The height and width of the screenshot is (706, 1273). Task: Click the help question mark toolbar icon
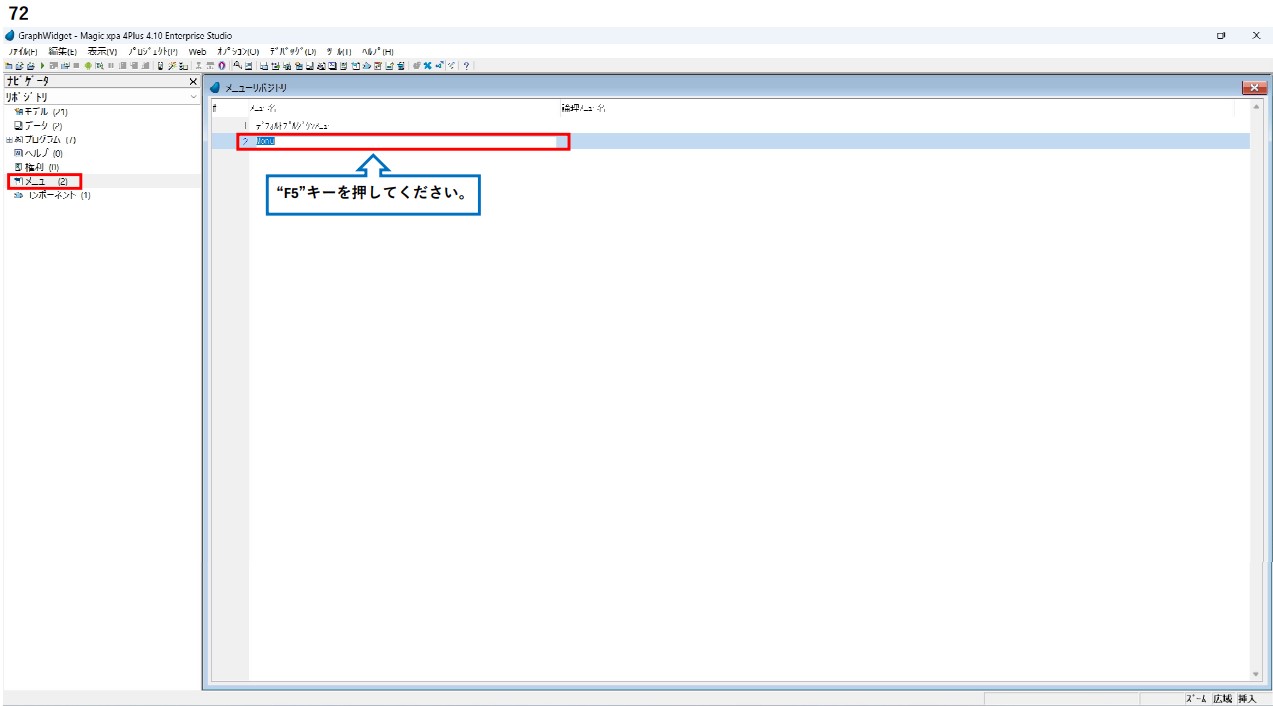466,66
